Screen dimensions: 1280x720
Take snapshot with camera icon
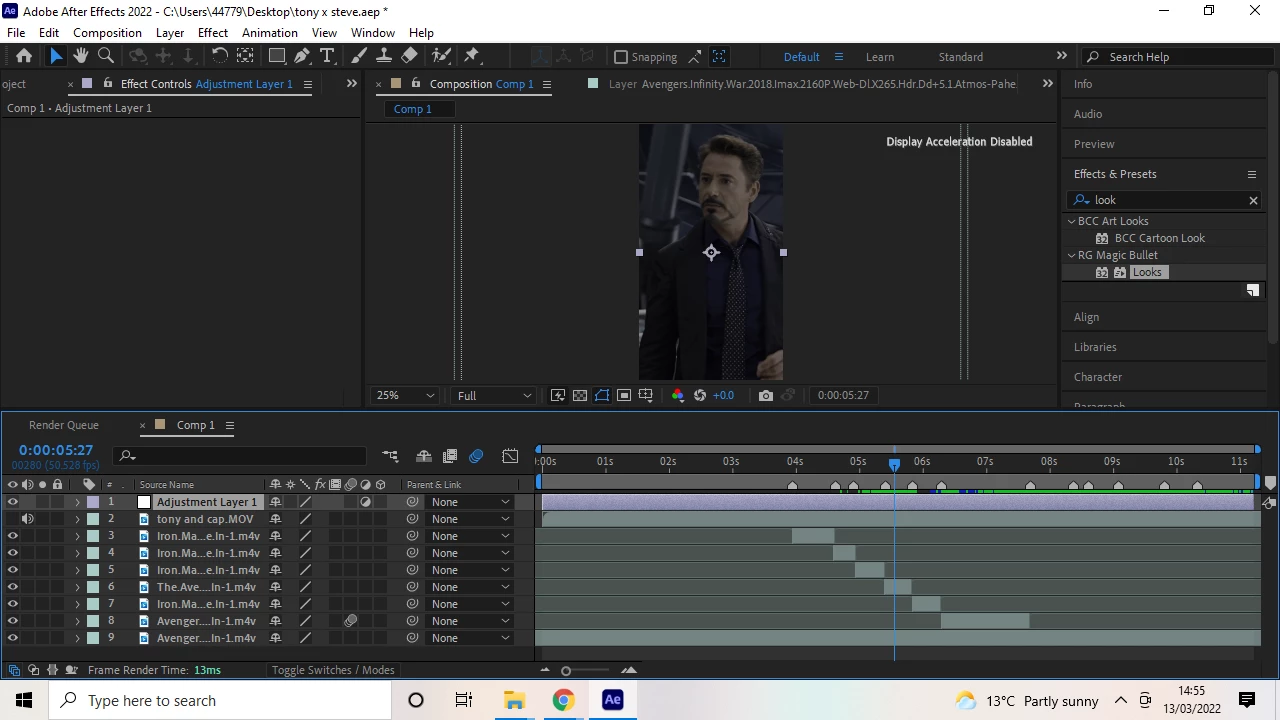(x=766, y=395)
